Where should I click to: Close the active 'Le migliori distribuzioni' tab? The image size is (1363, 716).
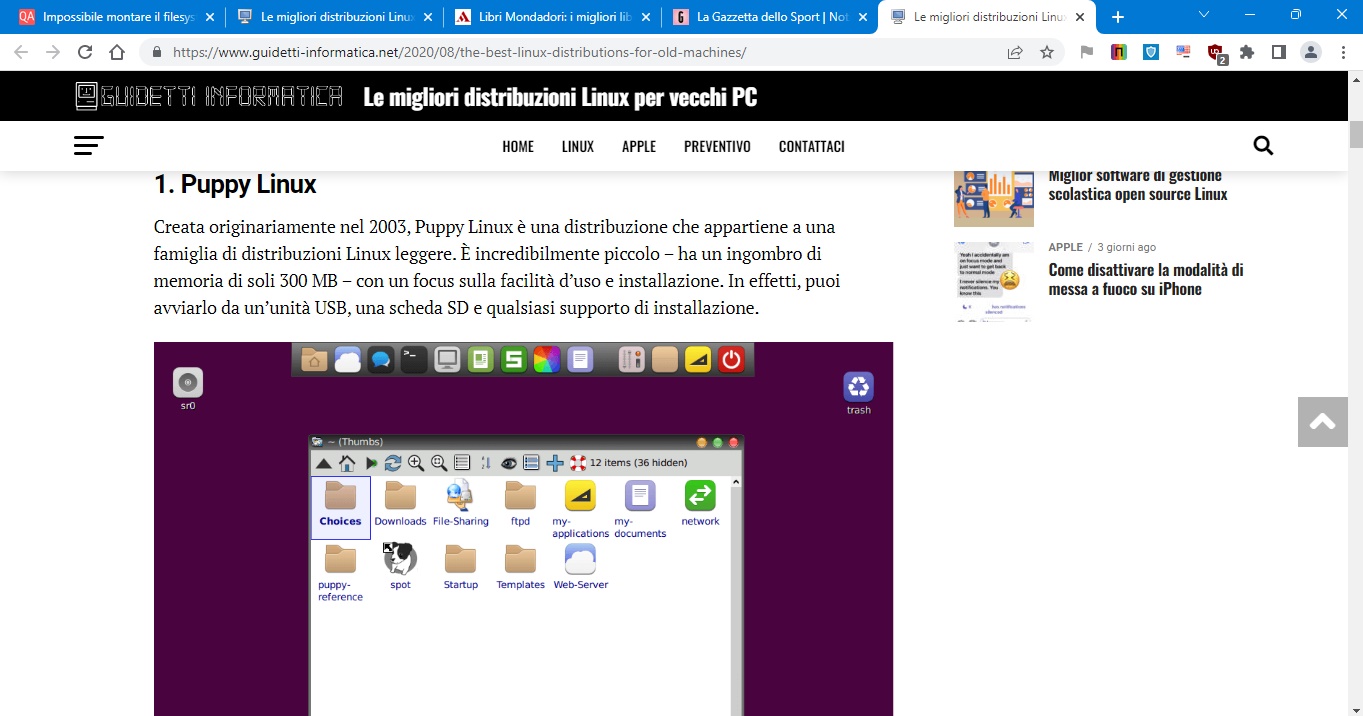tap(1079, 17)
